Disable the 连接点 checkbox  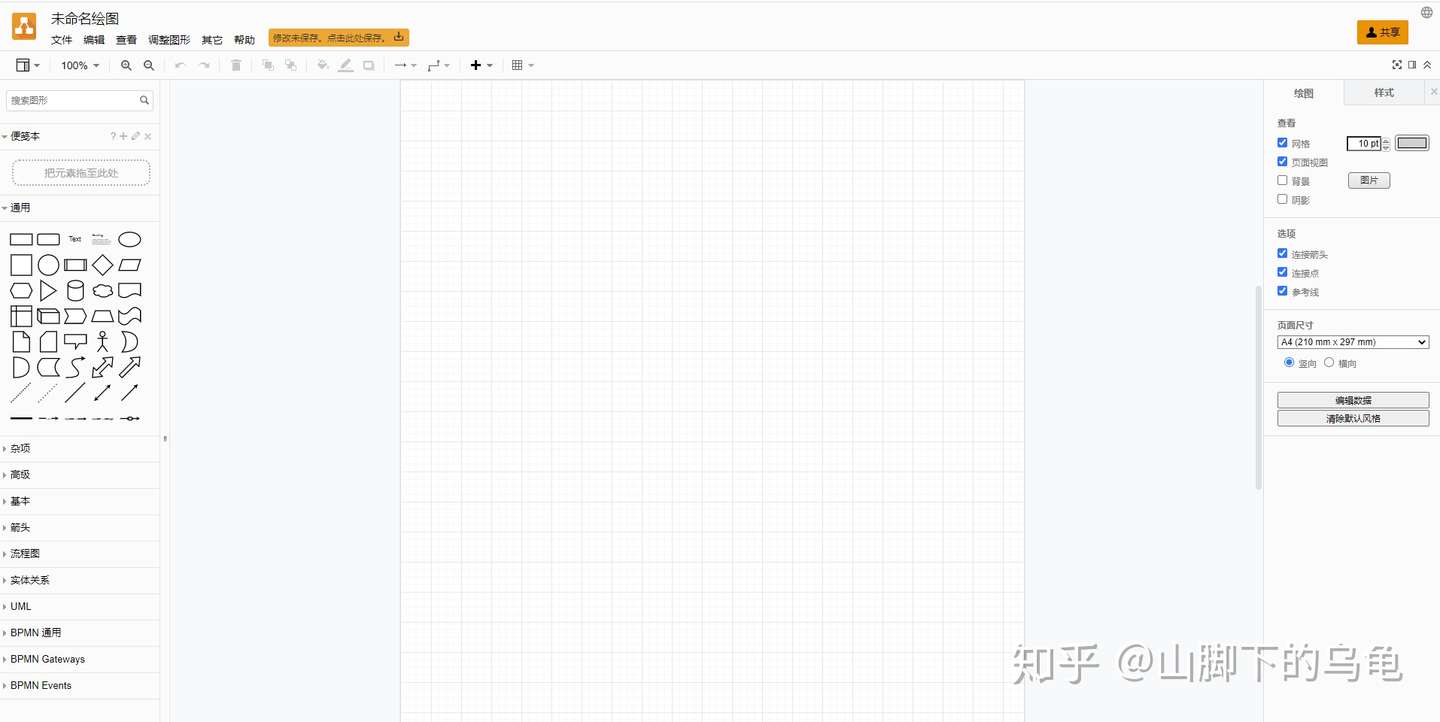(x=1283, y=273)
